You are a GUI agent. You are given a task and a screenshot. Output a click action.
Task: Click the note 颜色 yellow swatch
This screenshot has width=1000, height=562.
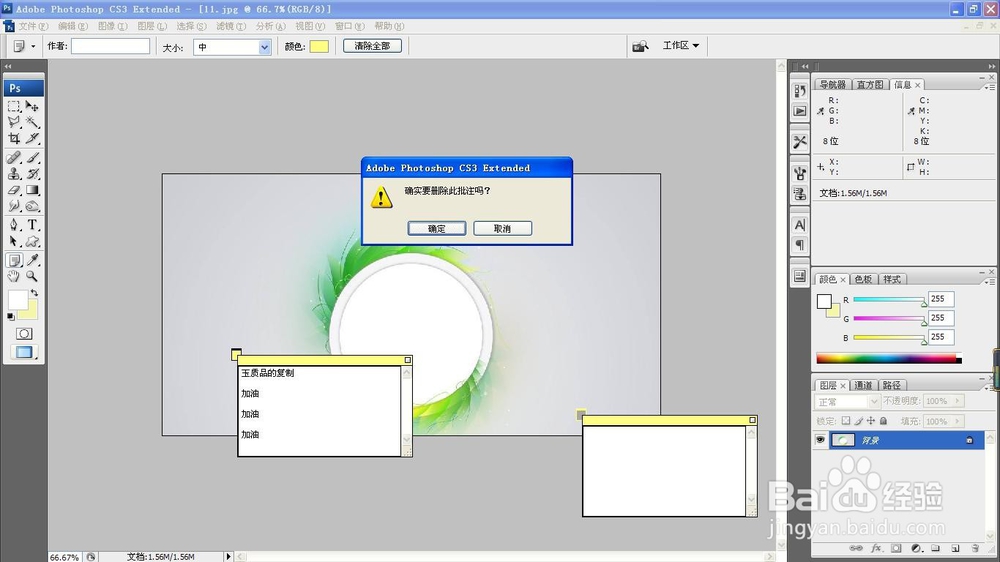[x=320, y=47]
